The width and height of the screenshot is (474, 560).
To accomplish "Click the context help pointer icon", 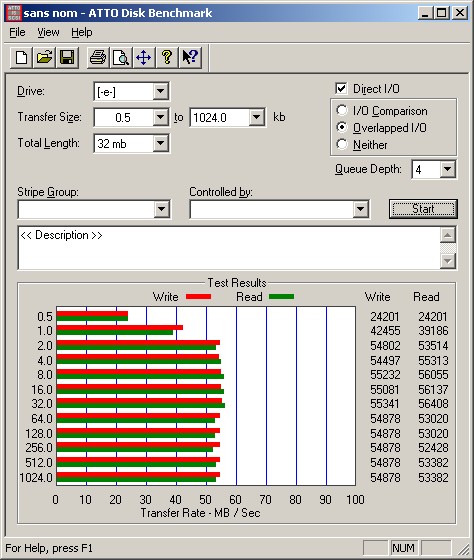I will pyautogui.click(x=190, y=57).
